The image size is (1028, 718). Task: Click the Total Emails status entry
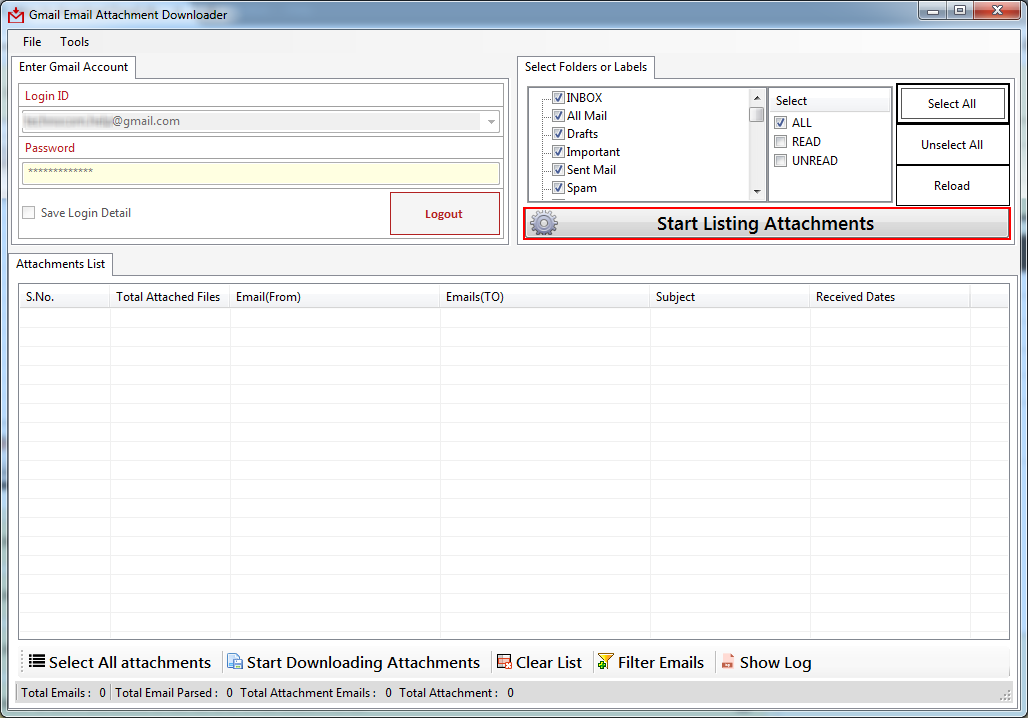coord(63,692)
